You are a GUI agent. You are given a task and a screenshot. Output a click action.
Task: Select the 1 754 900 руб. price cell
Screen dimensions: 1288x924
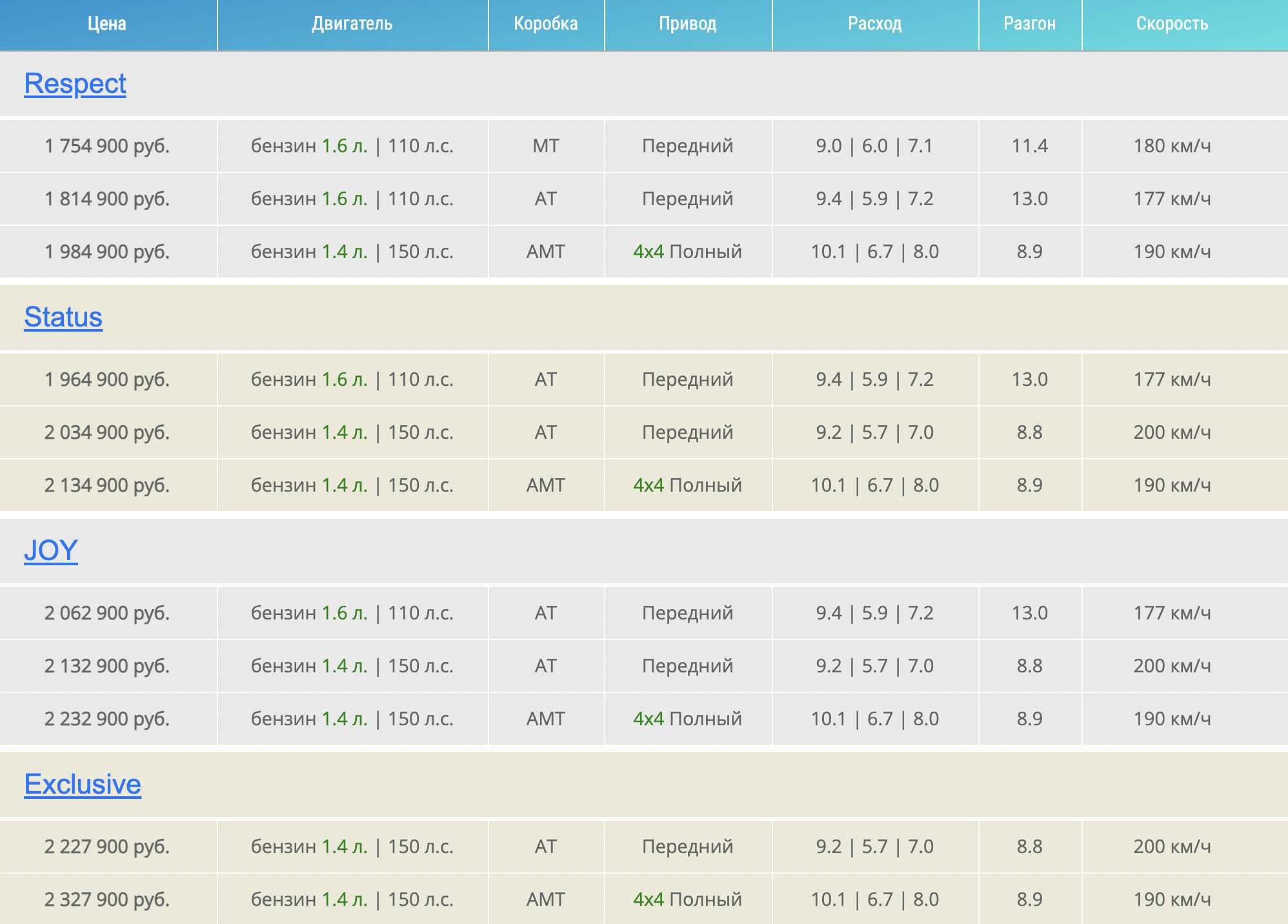[x=107, y=146]
